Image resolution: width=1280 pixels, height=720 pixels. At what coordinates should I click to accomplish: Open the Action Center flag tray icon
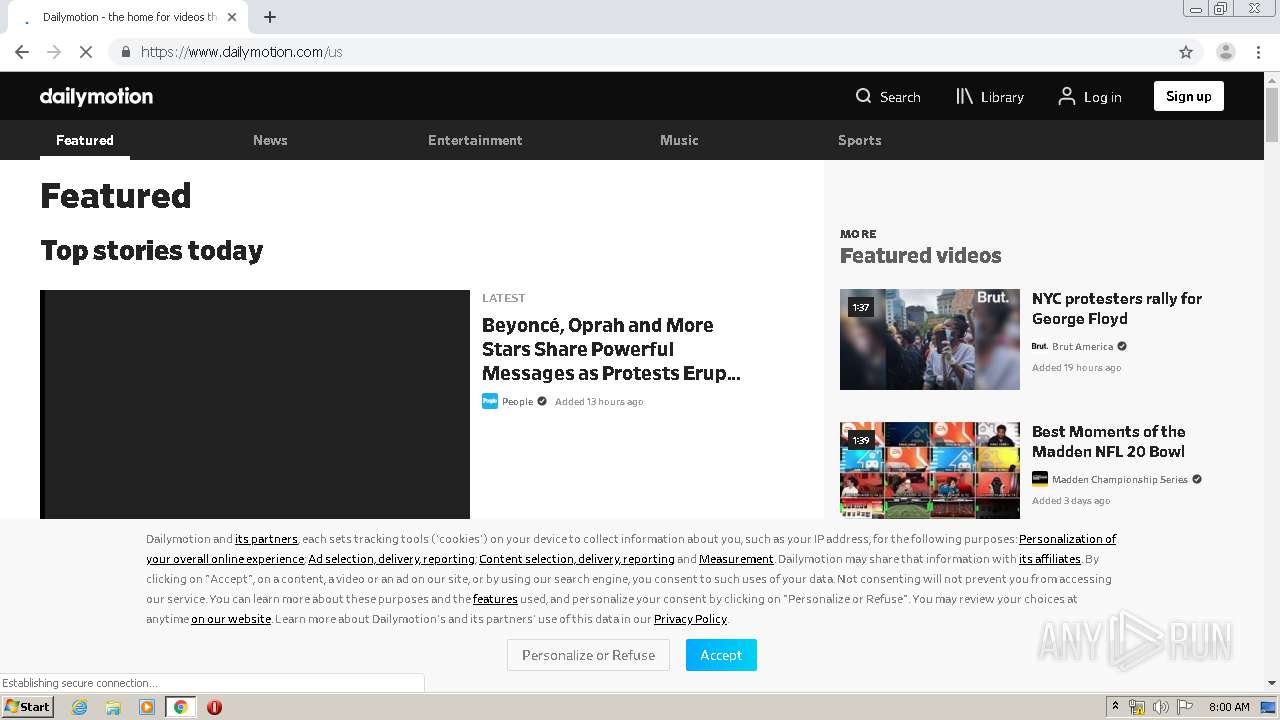coord(1185,707)
